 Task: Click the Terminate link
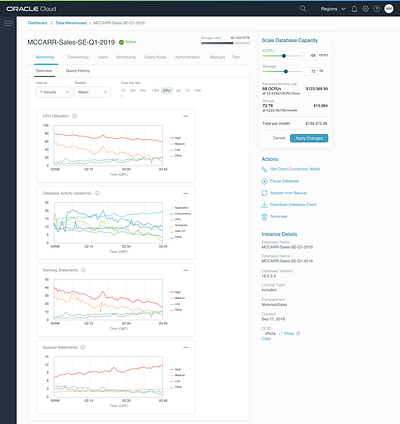(x=279, y=217)
